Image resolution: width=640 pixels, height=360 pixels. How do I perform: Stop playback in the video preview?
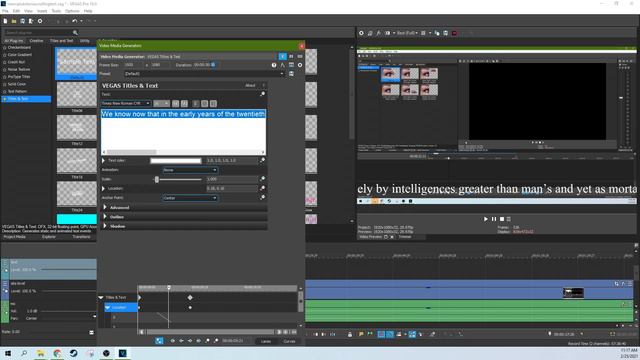click(x=502, y=219)
